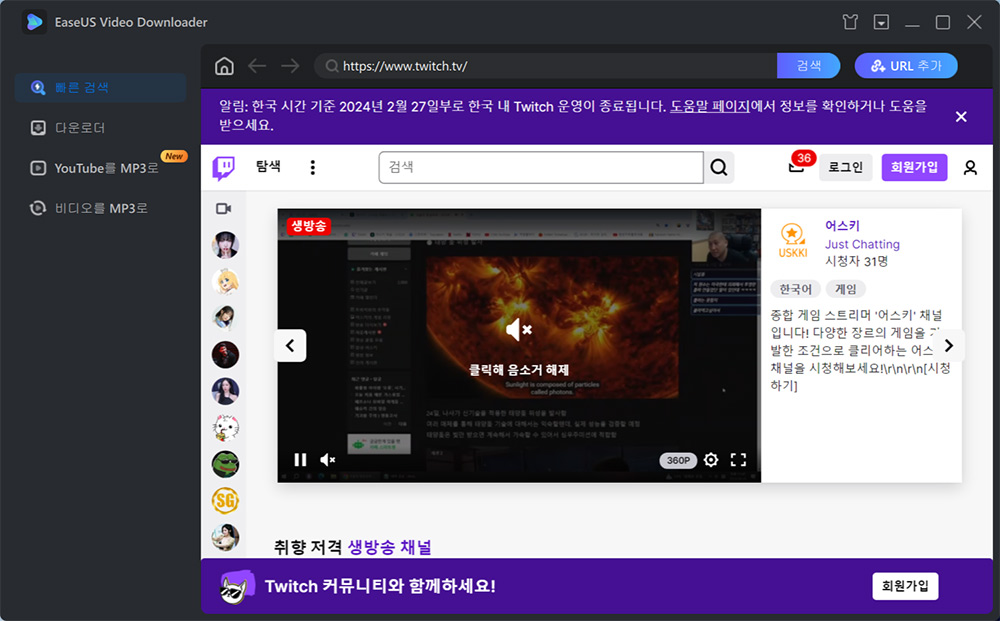The image size is (1000, 621).
Task: Click the 생방송 live badge
Action: click(309, 226)
